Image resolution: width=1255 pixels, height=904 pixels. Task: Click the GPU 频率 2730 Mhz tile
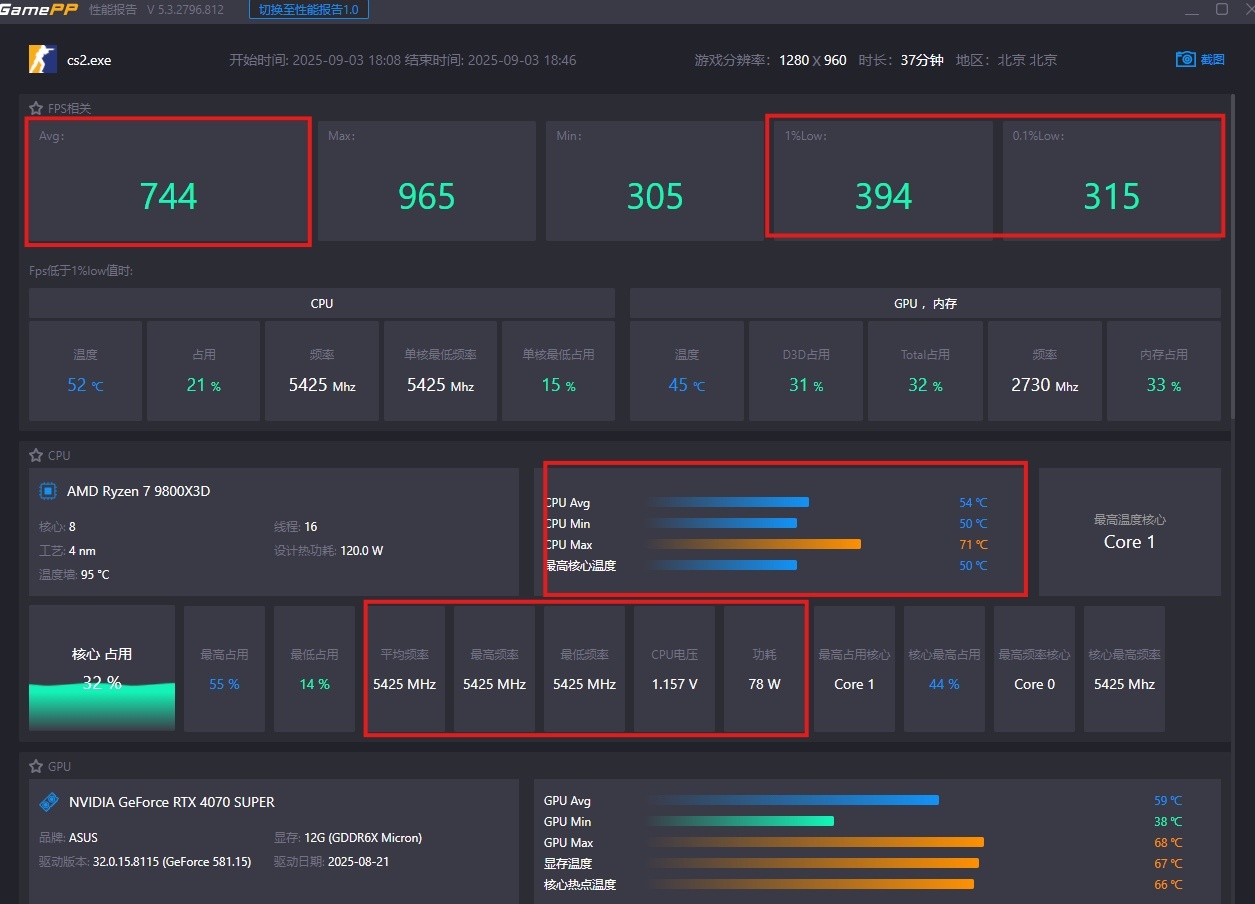pos(1045,371)
